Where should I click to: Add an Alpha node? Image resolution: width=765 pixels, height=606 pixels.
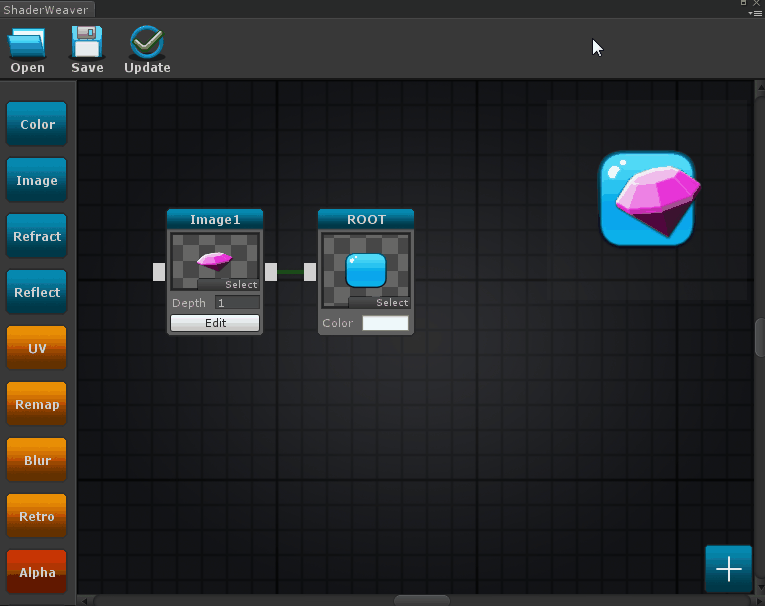(x=37, y=572)
